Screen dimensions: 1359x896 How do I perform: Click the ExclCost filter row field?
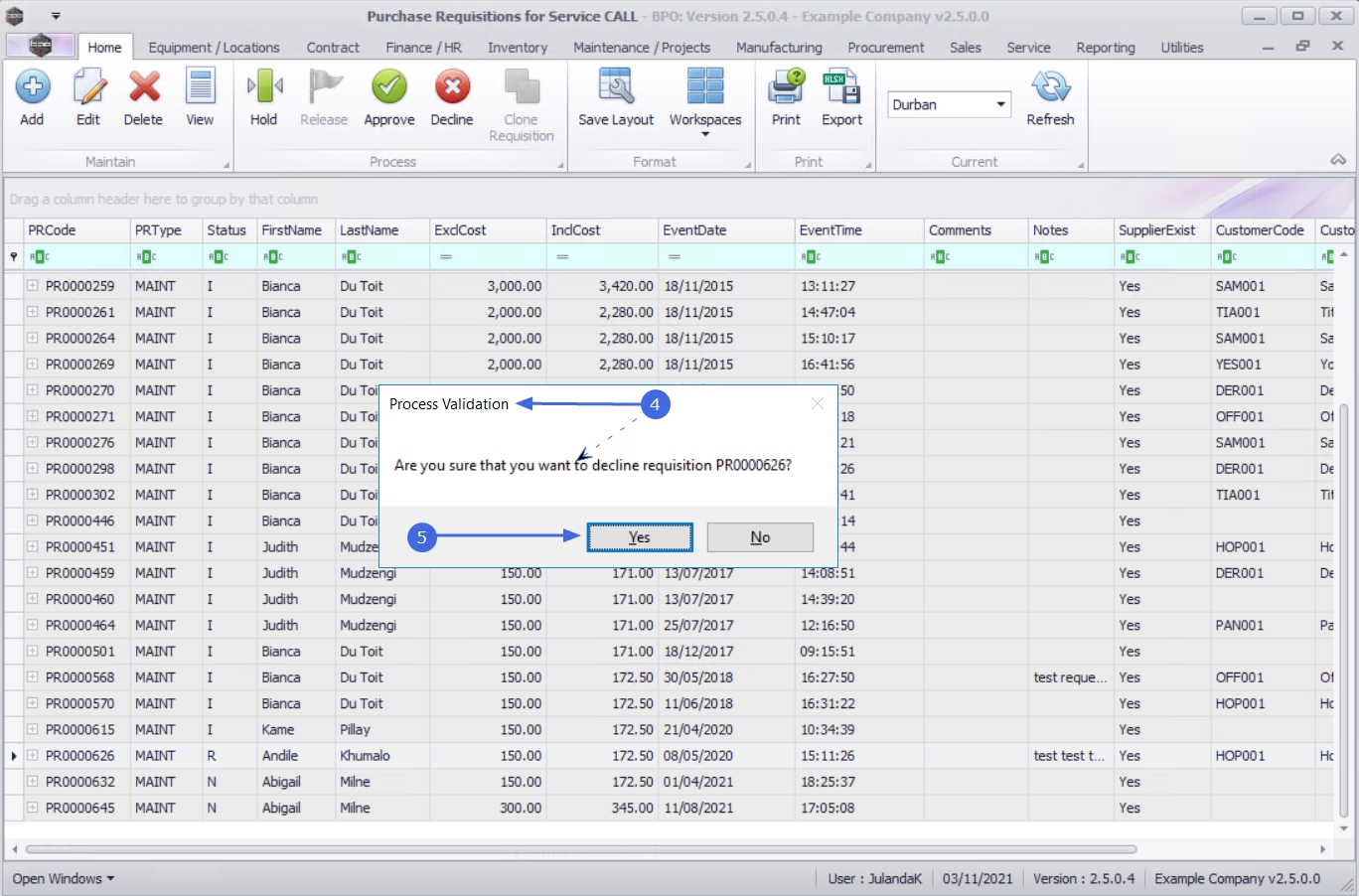[488, 256]
